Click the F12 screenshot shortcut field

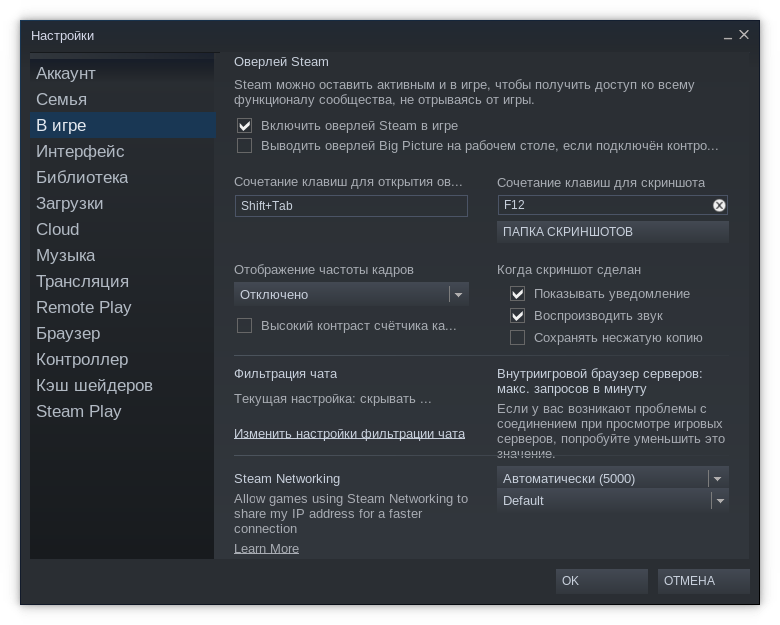tap(613, 205)
